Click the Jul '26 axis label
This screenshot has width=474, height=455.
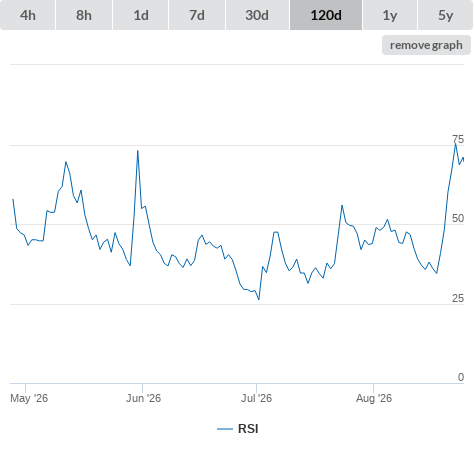tap(256, 398)
